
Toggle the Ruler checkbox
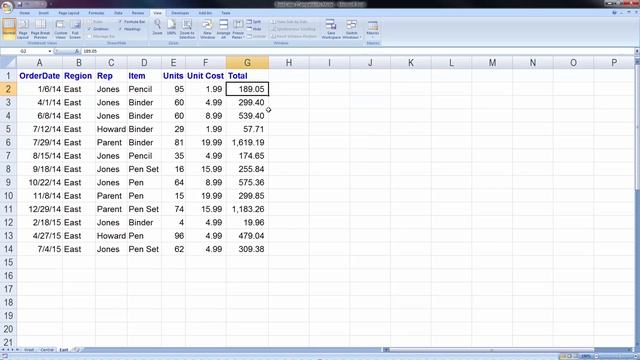click(96, 22)
